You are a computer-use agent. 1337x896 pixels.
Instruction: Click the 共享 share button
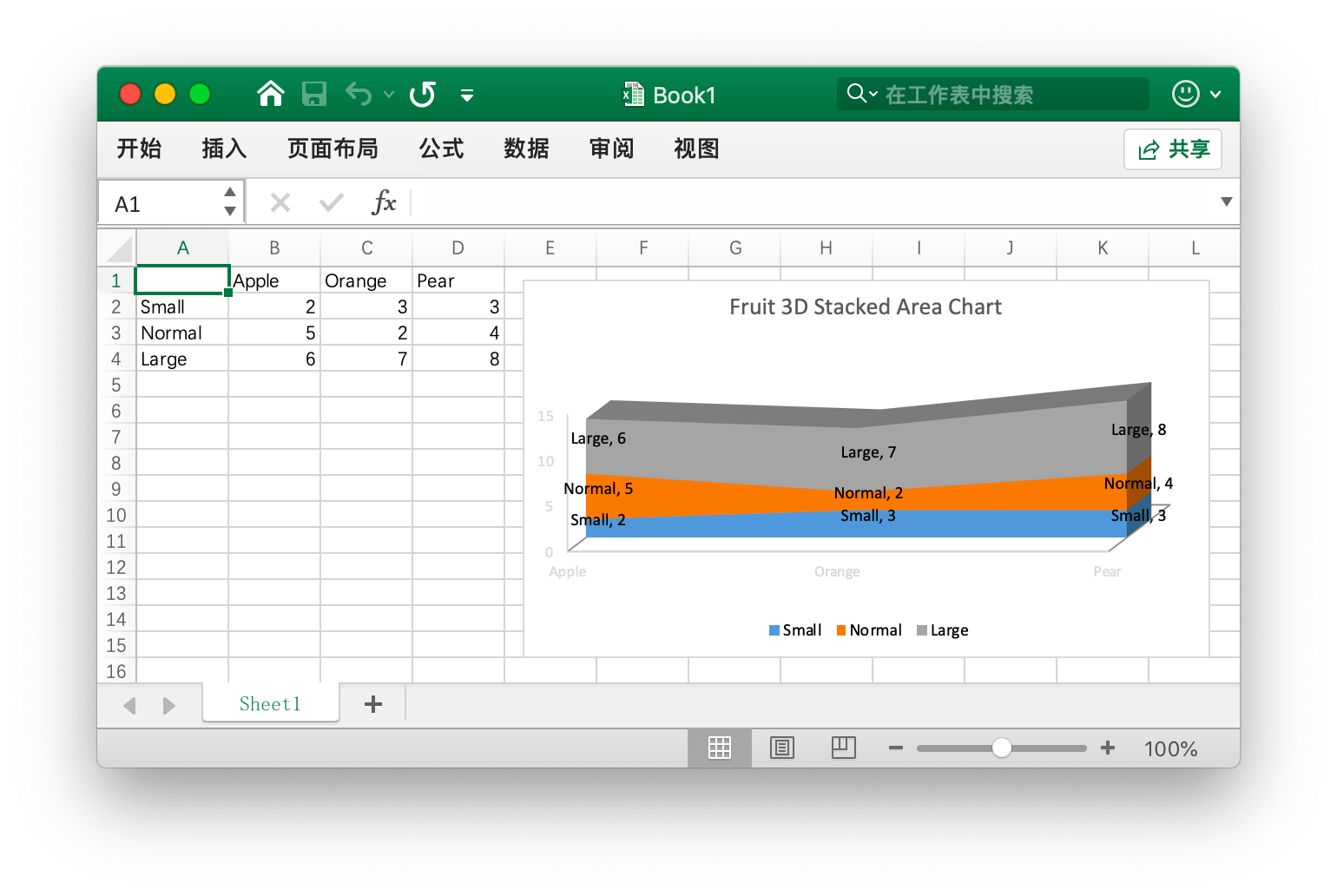pyautogui.click(x=1172, y=148)
